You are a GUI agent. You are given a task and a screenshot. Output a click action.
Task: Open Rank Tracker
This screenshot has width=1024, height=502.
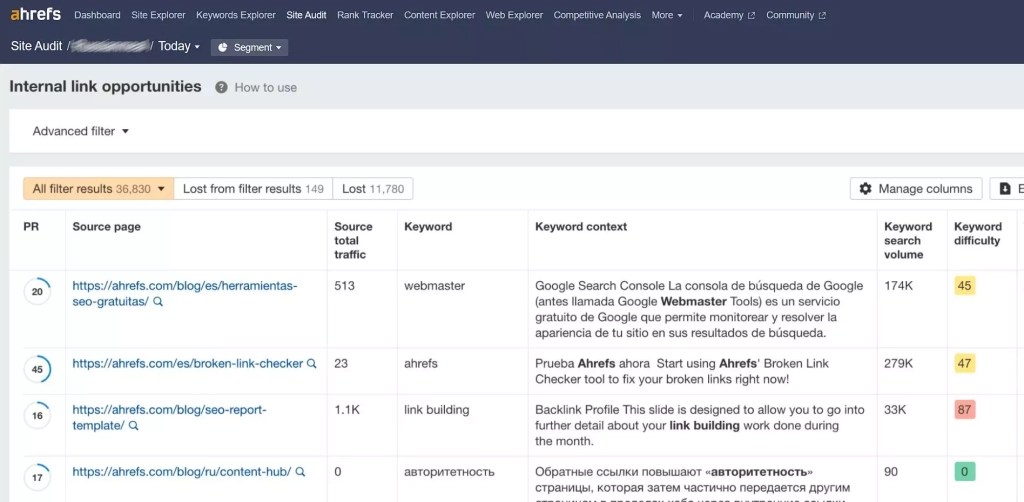(365, 15)
